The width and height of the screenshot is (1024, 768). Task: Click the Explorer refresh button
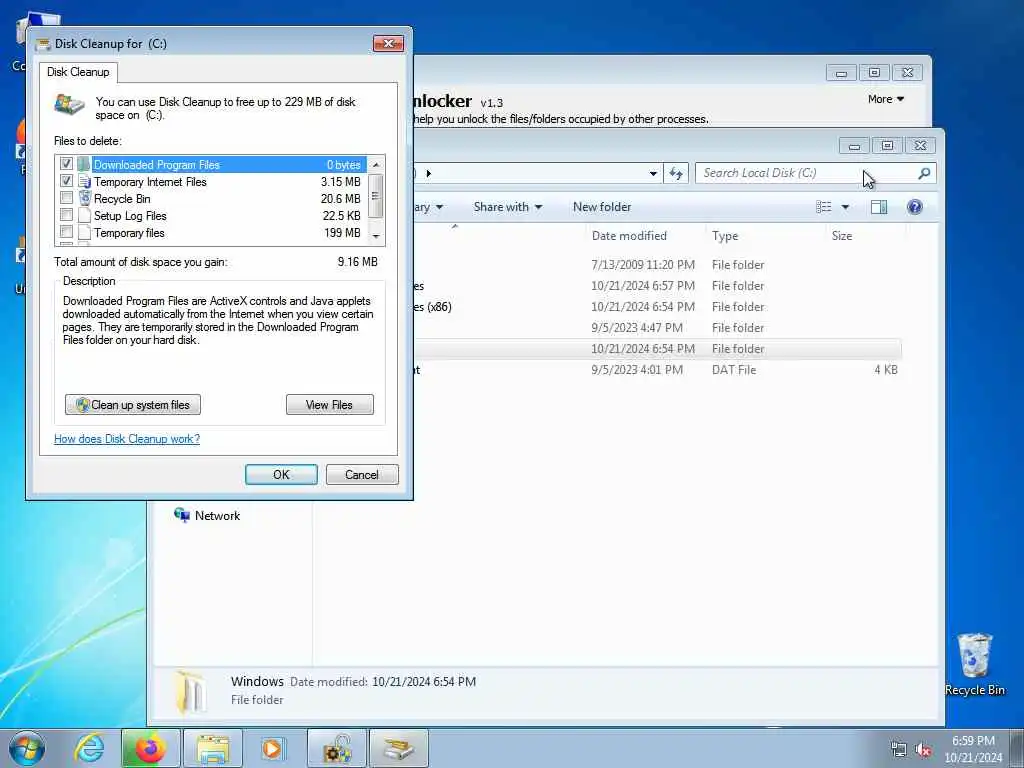[x=676, y=173]
